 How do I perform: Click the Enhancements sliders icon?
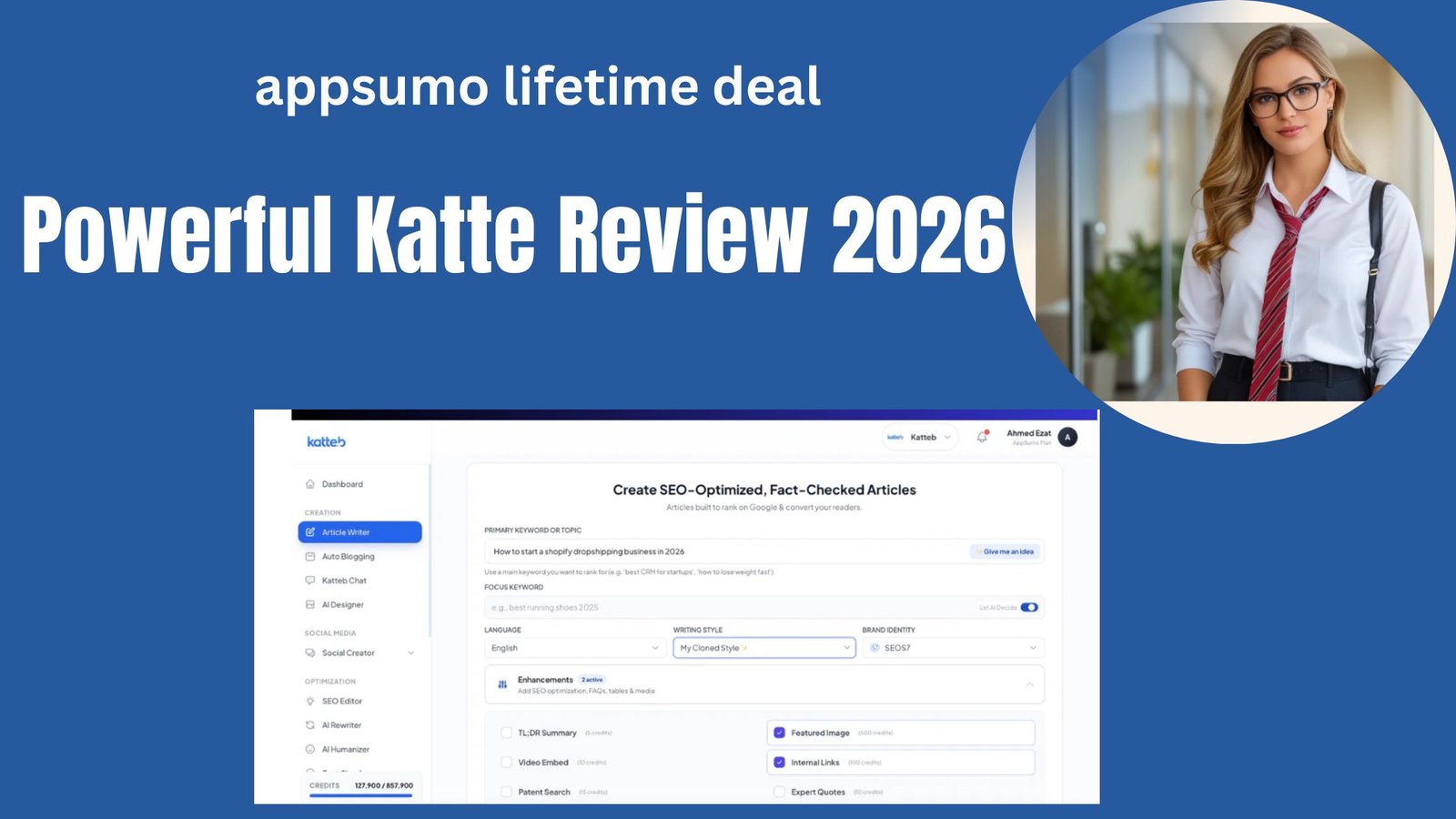(x=502, y=684)
